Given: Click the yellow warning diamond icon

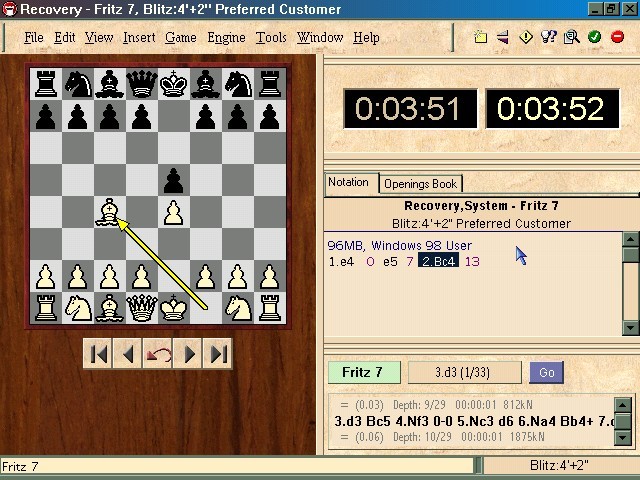Looking at the screenshot, I should pos(526,37).
